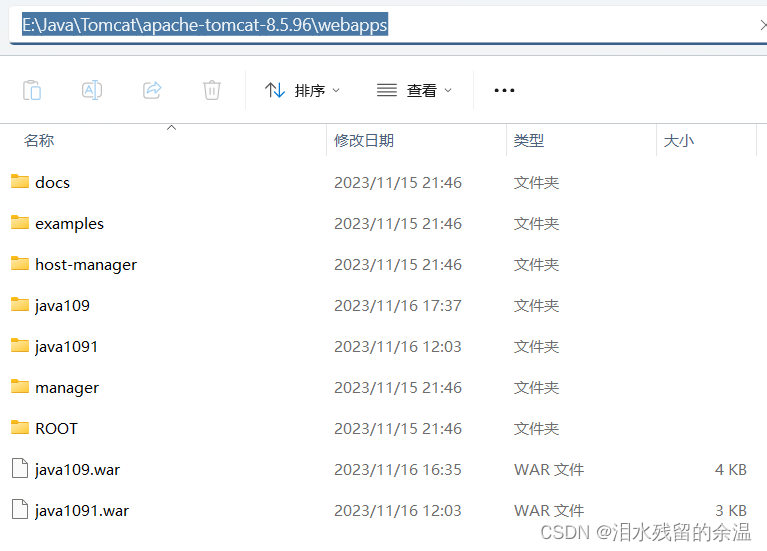Click the host-manager folder name
767x551 pixels.
coord(86,265)
